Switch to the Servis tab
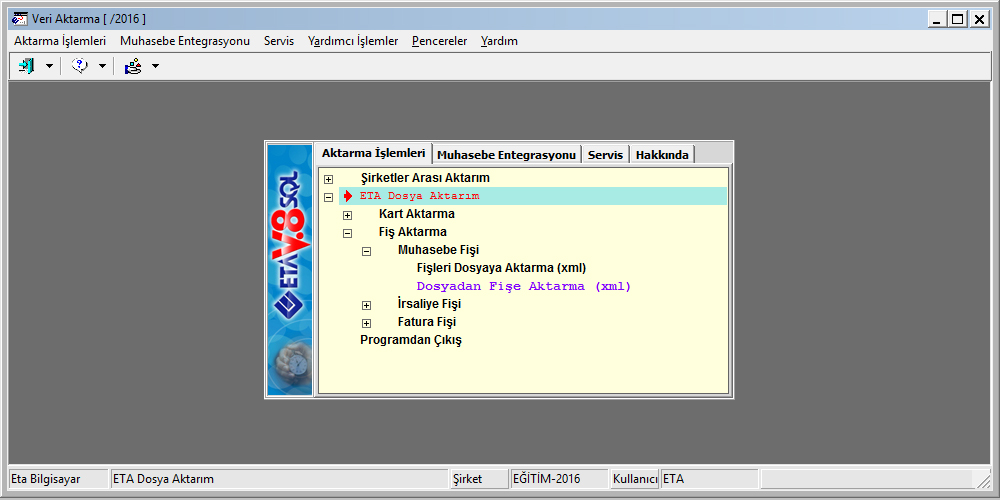This screenshot has width=1000, height=500. [605, 155]
